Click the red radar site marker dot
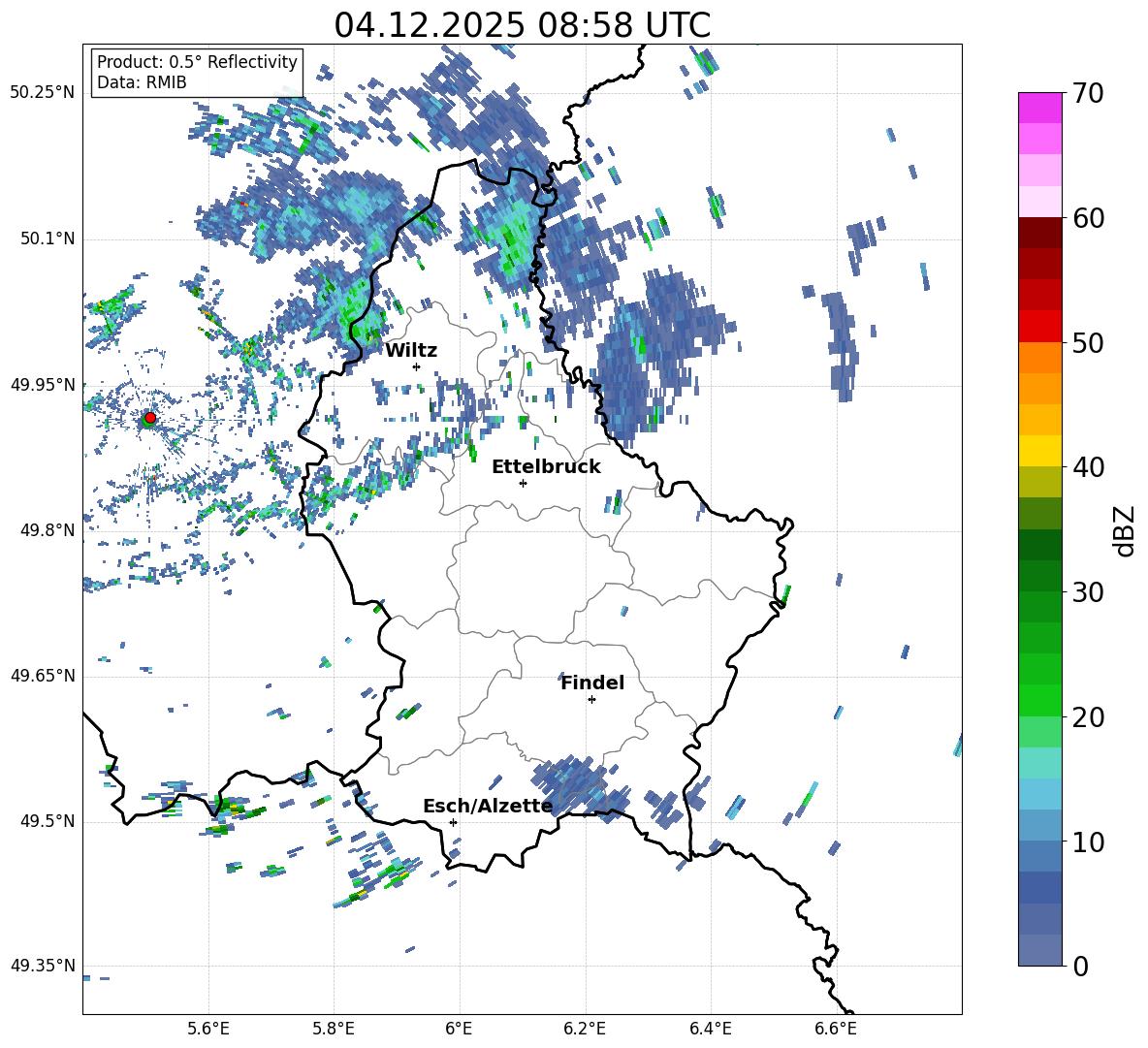 150,418
